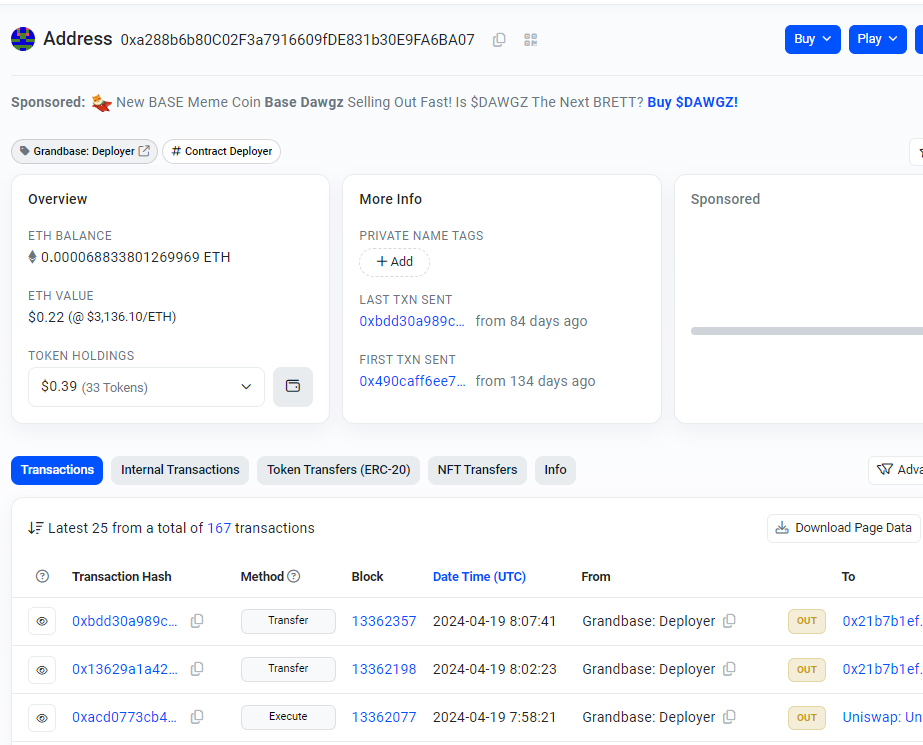Add a private name tag
This screenshot has width=923, height=745.
394,262
